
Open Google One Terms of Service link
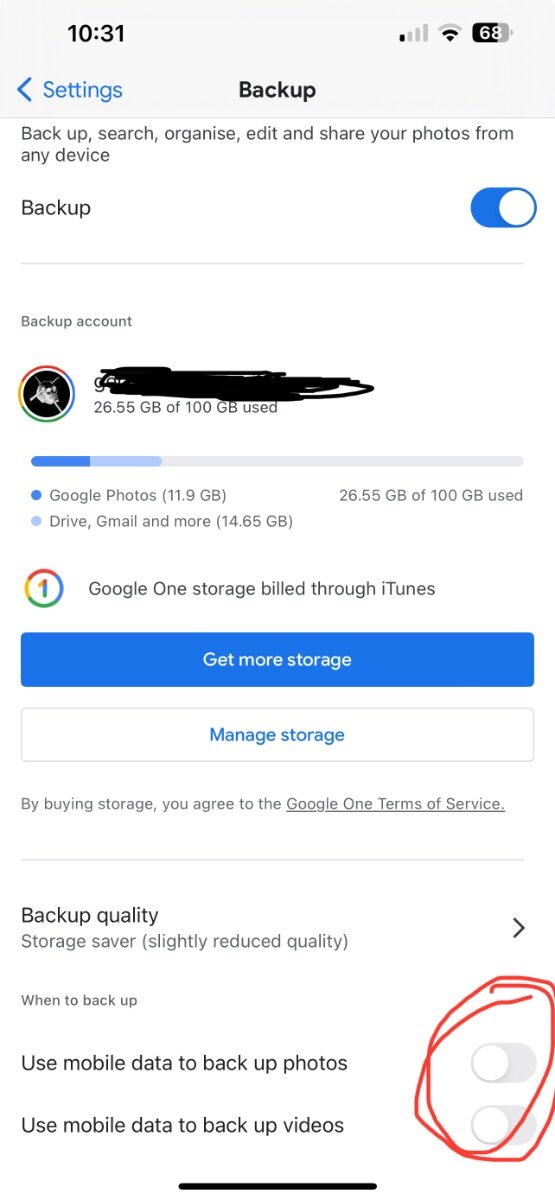395,804
